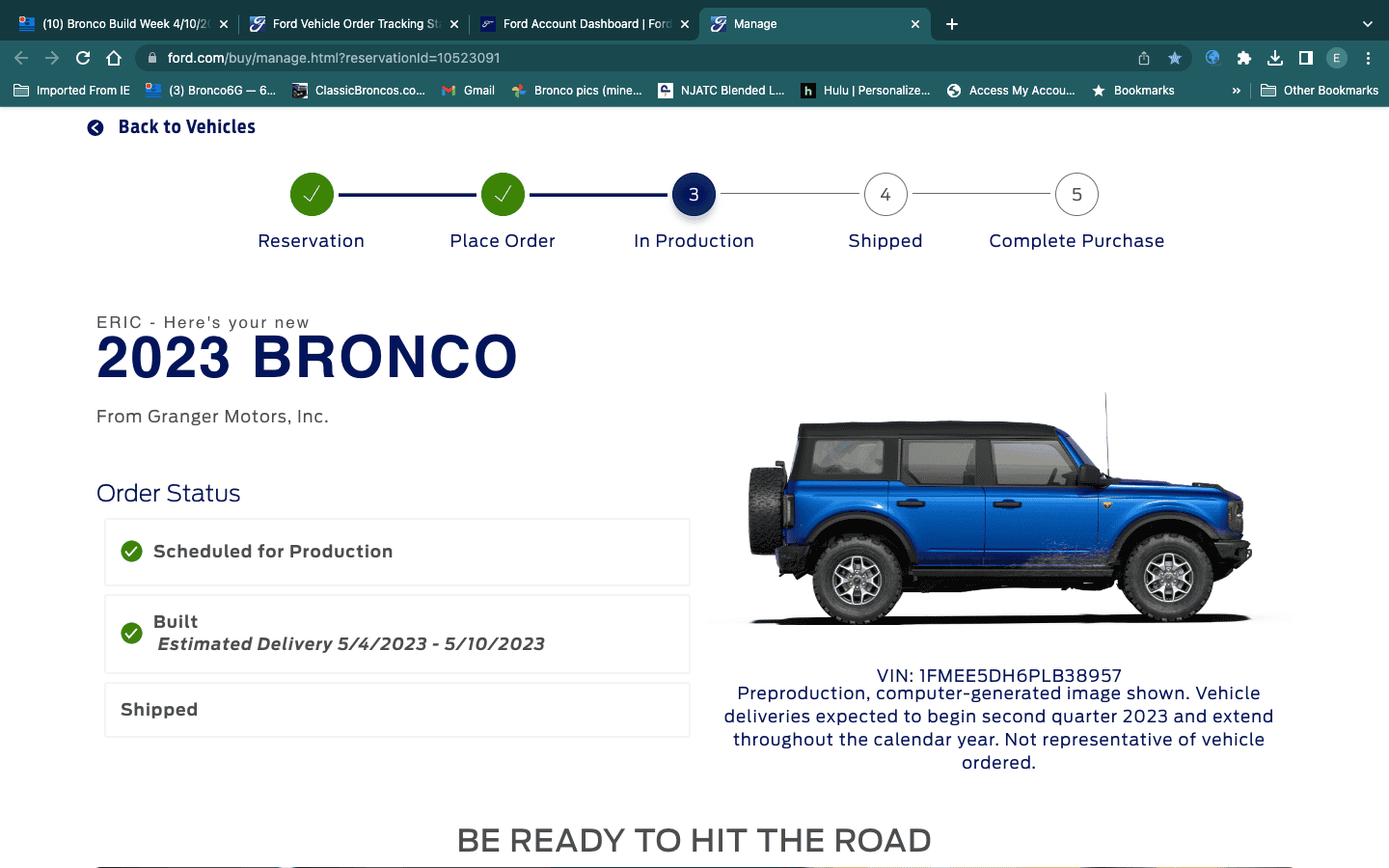
Task: Click the Reservation step checkmark circle
Action: (312, 195)
